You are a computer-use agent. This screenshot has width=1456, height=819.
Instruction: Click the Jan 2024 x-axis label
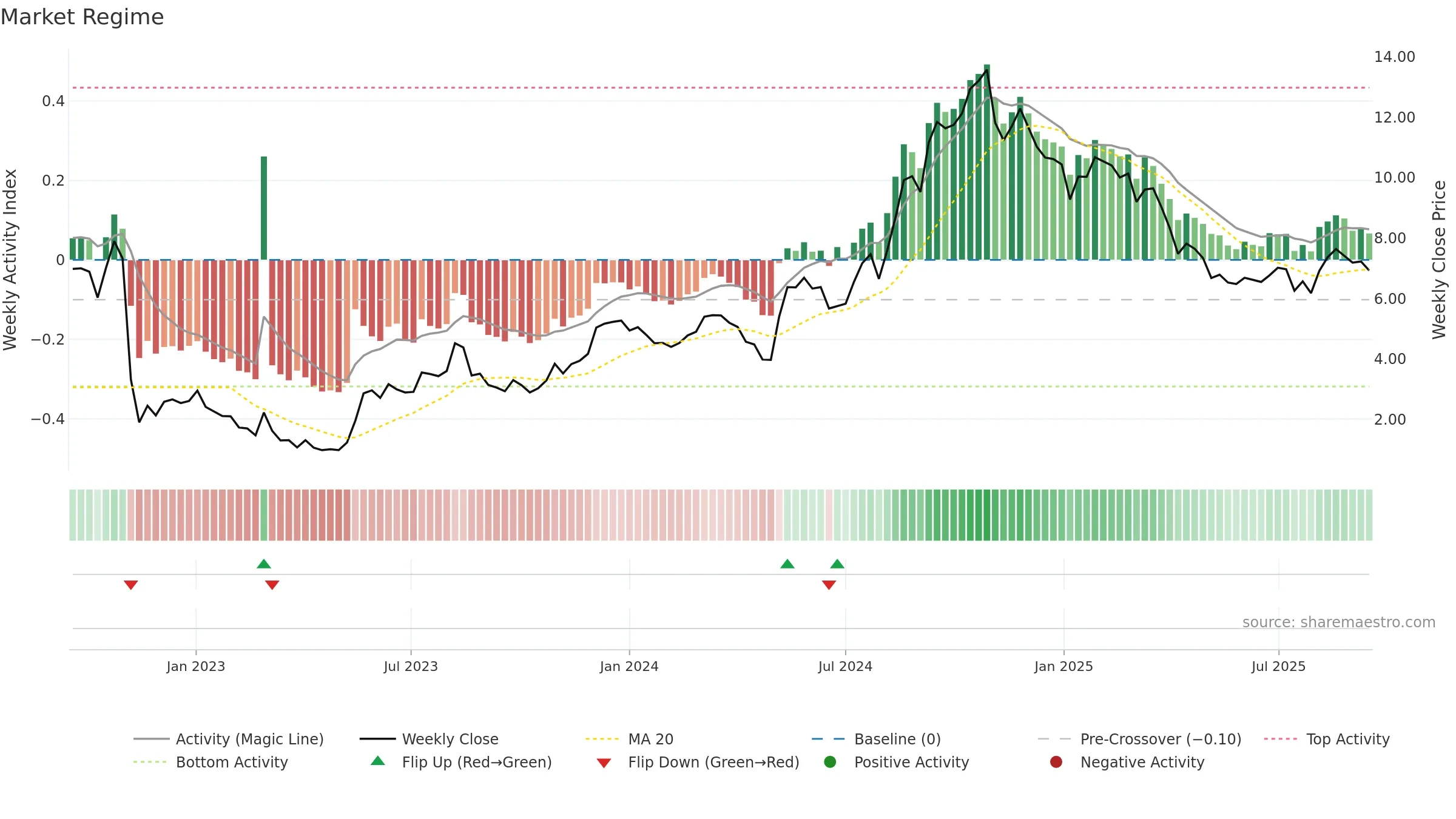(x=629, y=666)
